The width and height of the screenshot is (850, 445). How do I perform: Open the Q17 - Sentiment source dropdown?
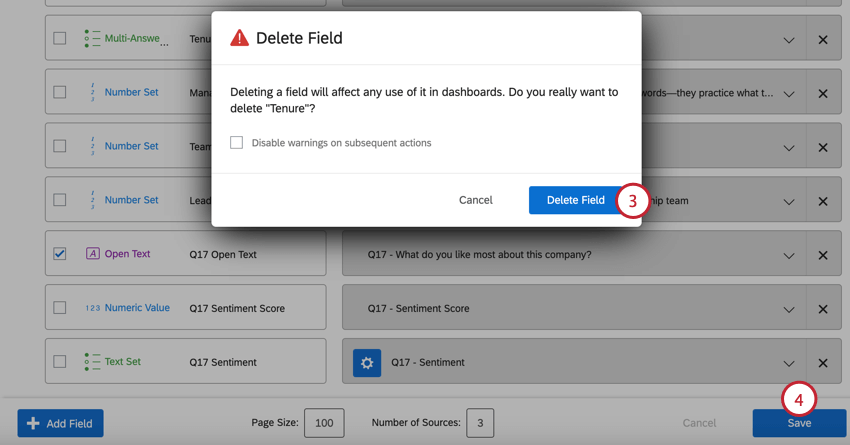pyautogui.click(x=789, y=363)
